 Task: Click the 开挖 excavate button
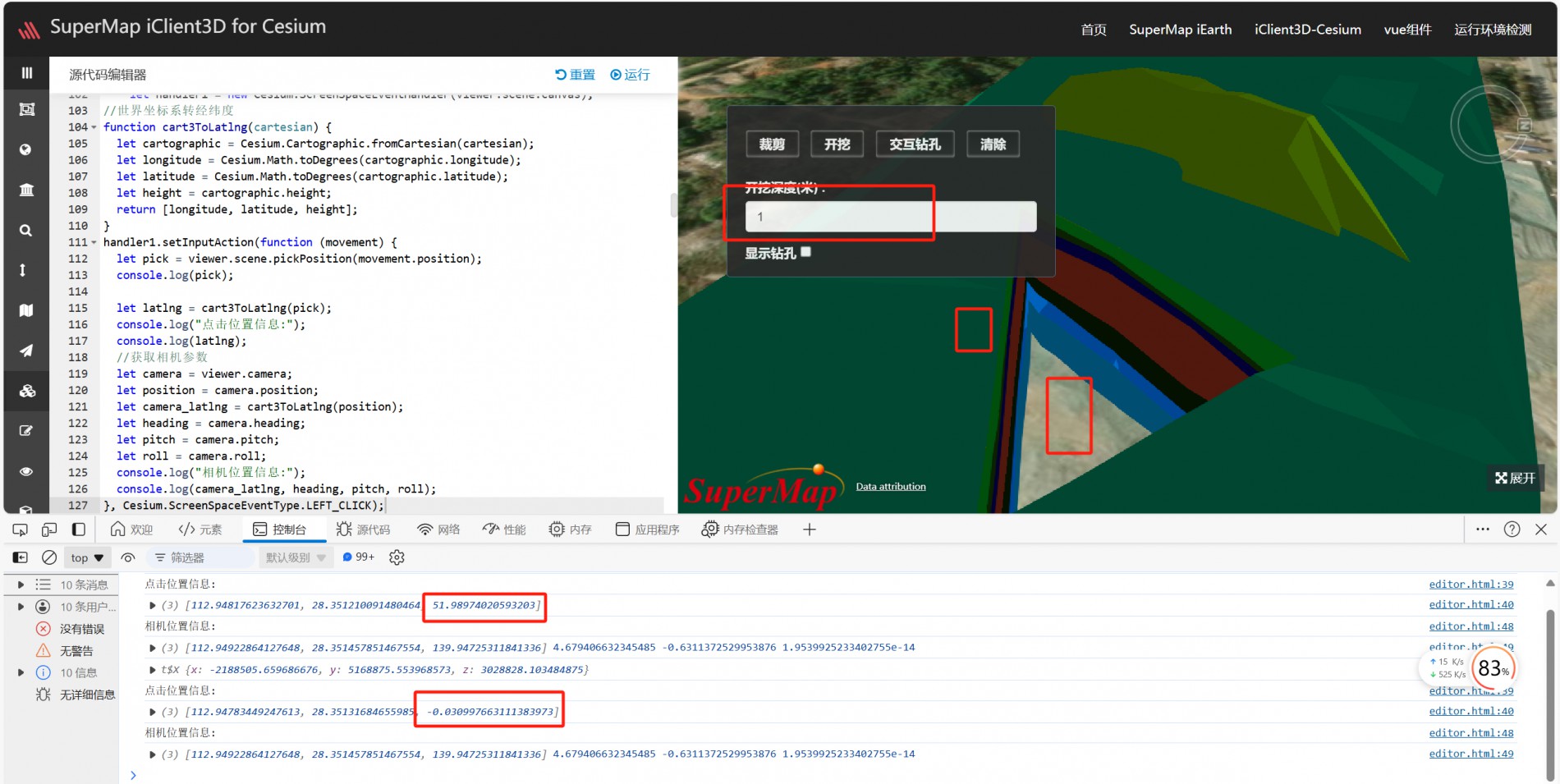(x=837, y=144)
